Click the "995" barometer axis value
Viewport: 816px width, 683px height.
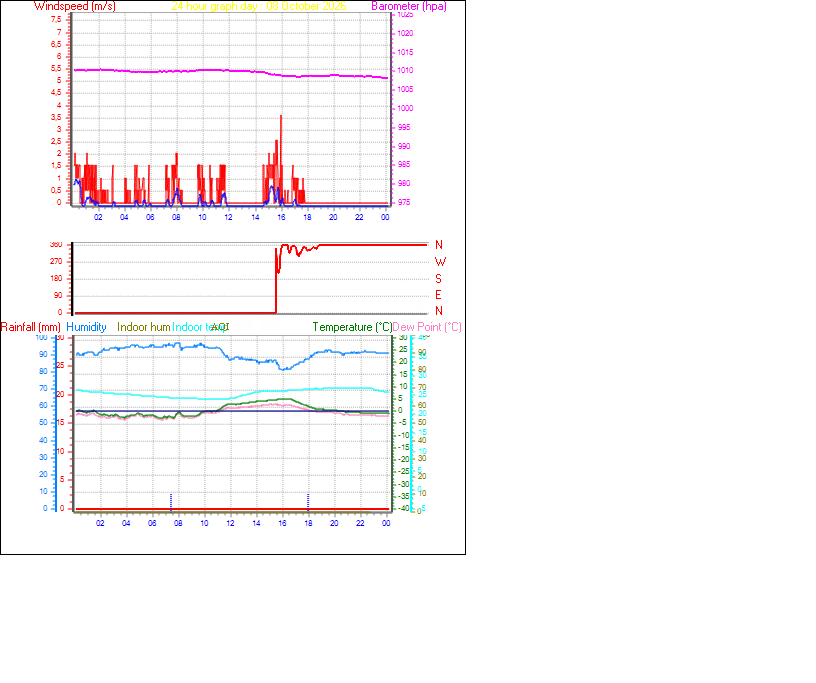click(404, 127)
